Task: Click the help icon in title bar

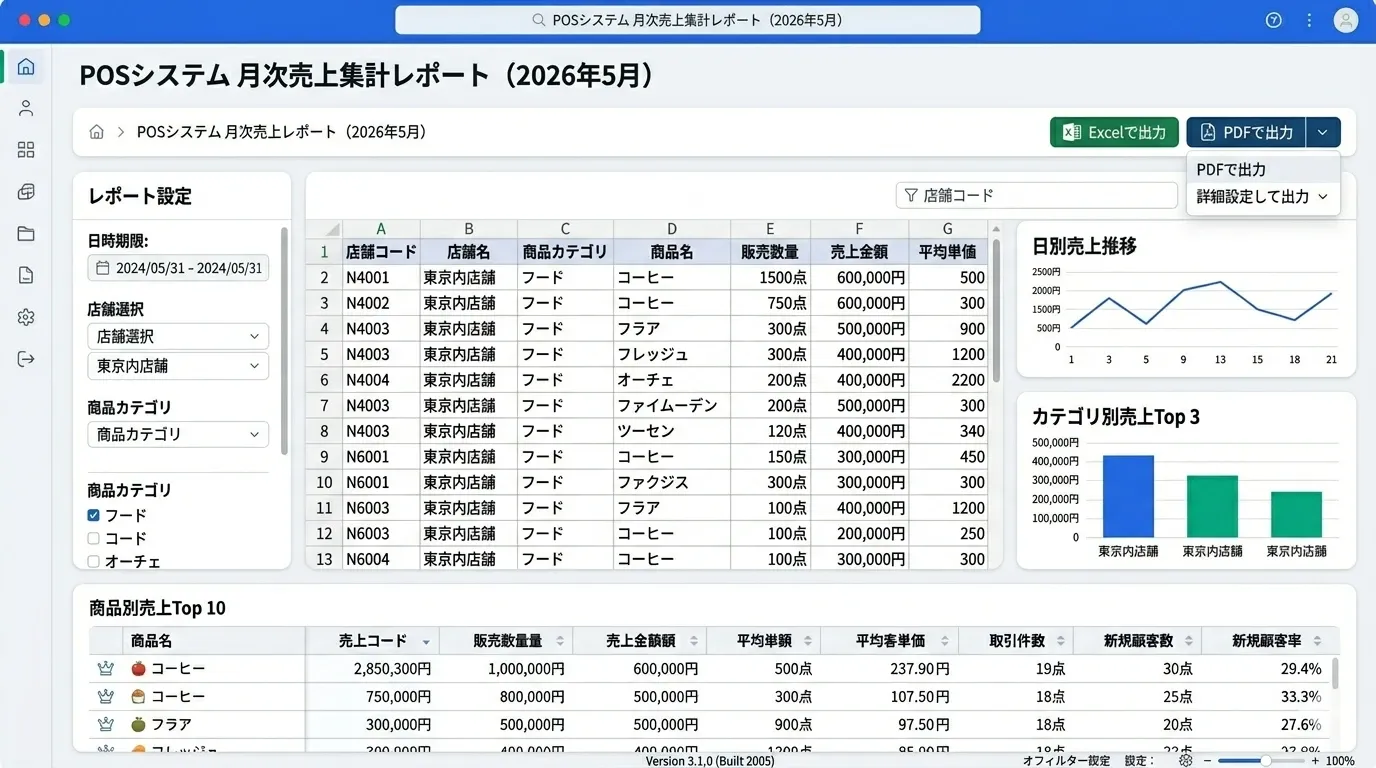Action: [x=1273, y=20]
